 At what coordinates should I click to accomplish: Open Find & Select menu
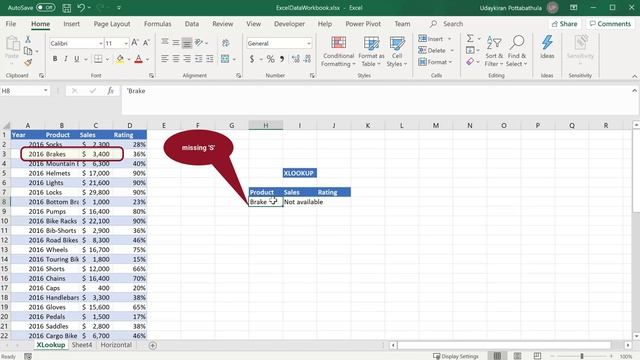pos(517,51)
